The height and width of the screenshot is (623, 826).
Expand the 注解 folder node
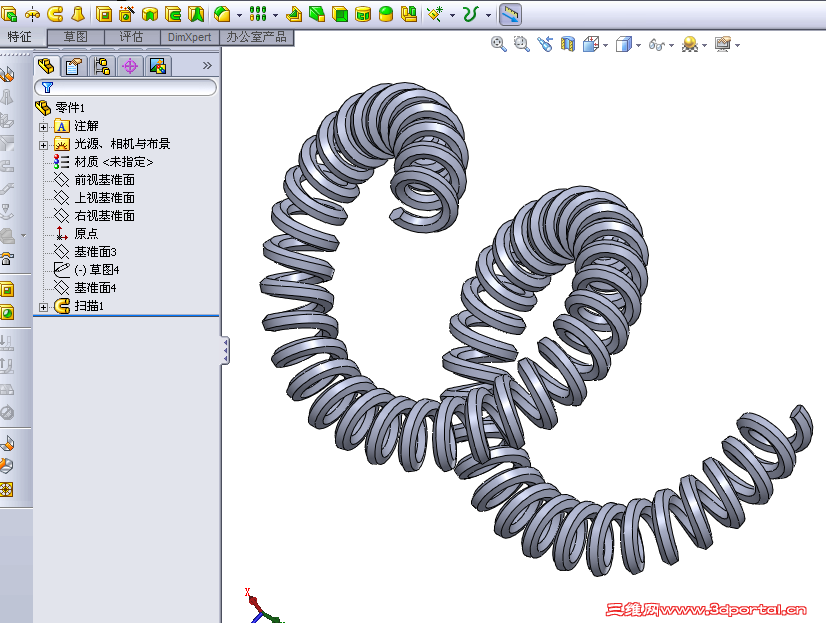coord(44,127)
